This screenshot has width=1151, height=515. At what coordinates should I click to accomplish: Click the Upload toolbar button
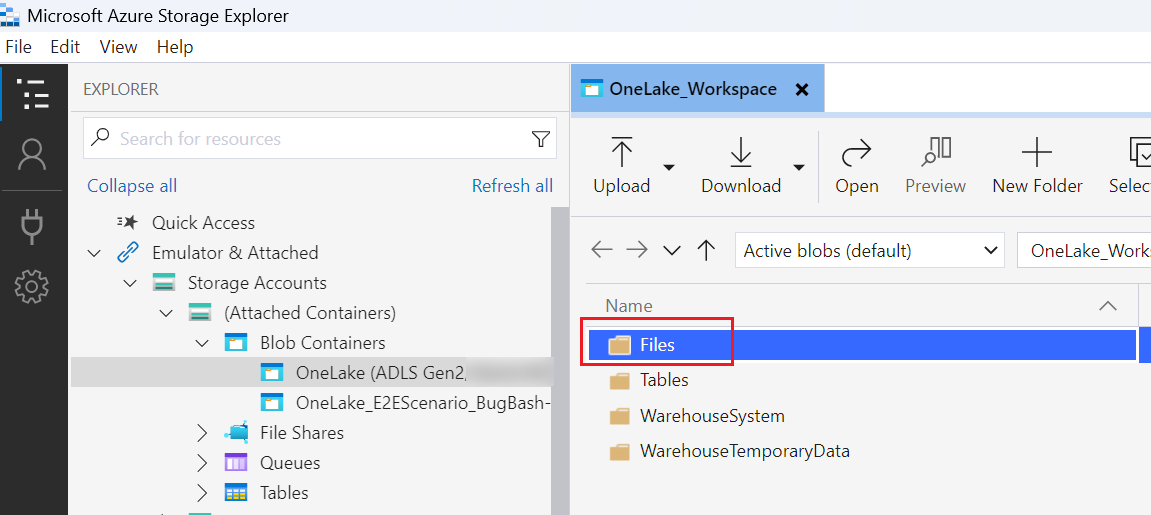[622, 165]
